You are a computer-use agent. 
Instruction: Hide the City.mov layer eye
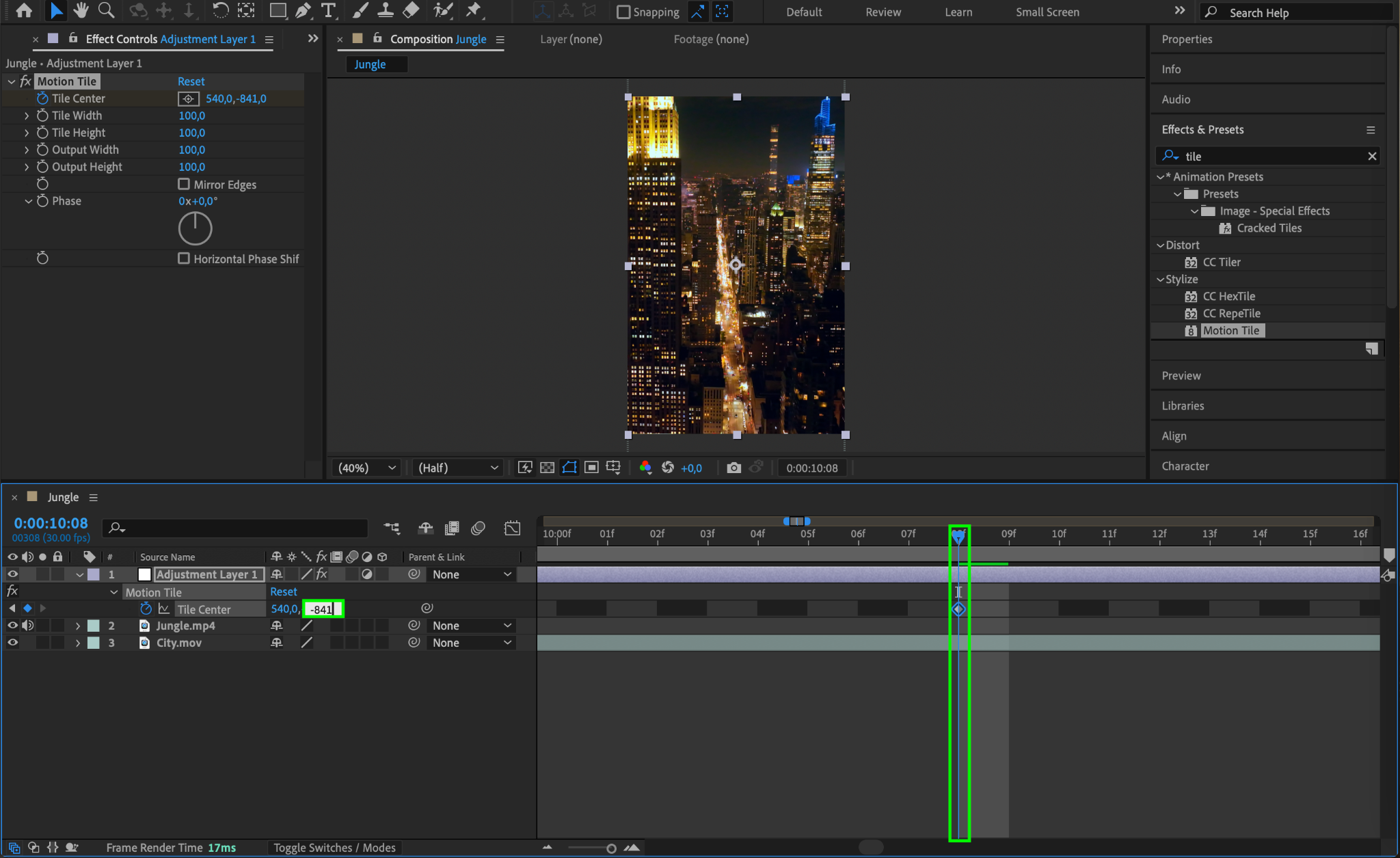point(12,643)
